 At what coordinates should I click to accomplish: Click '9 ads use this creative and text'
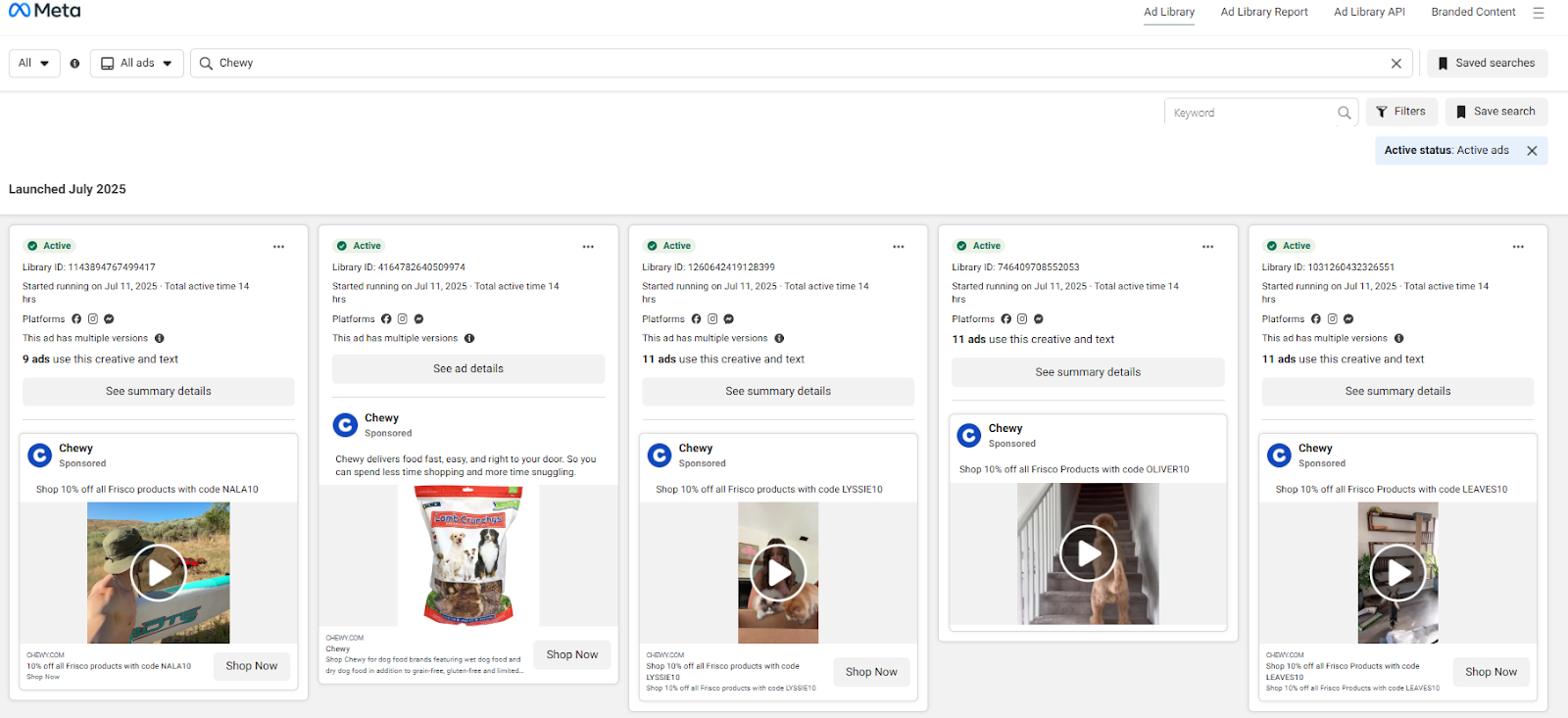101,359
